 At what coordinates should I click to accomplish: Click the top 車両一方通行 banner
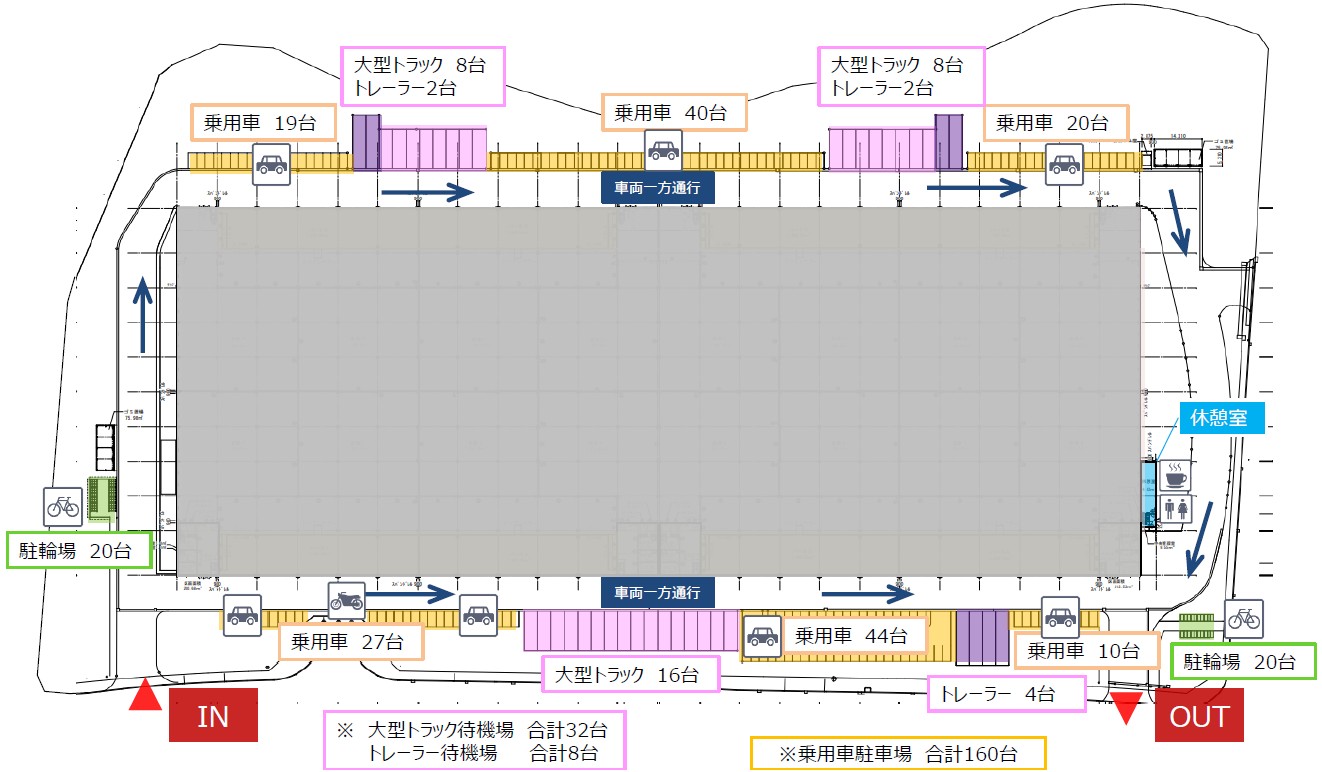(x=657, y=187)
